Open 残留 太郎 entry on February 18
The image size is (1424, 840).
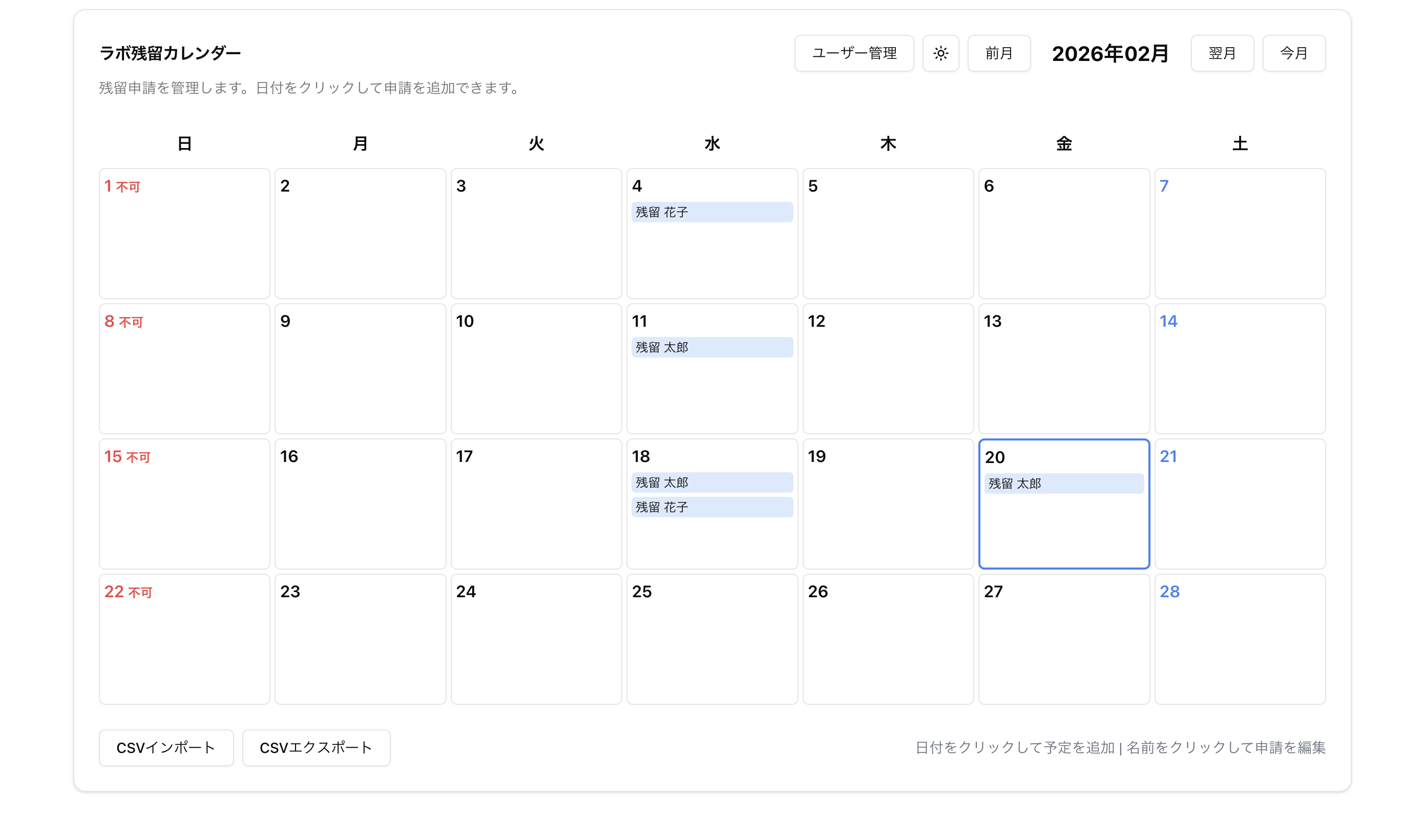pyautogui.click(x=711, y=482)
